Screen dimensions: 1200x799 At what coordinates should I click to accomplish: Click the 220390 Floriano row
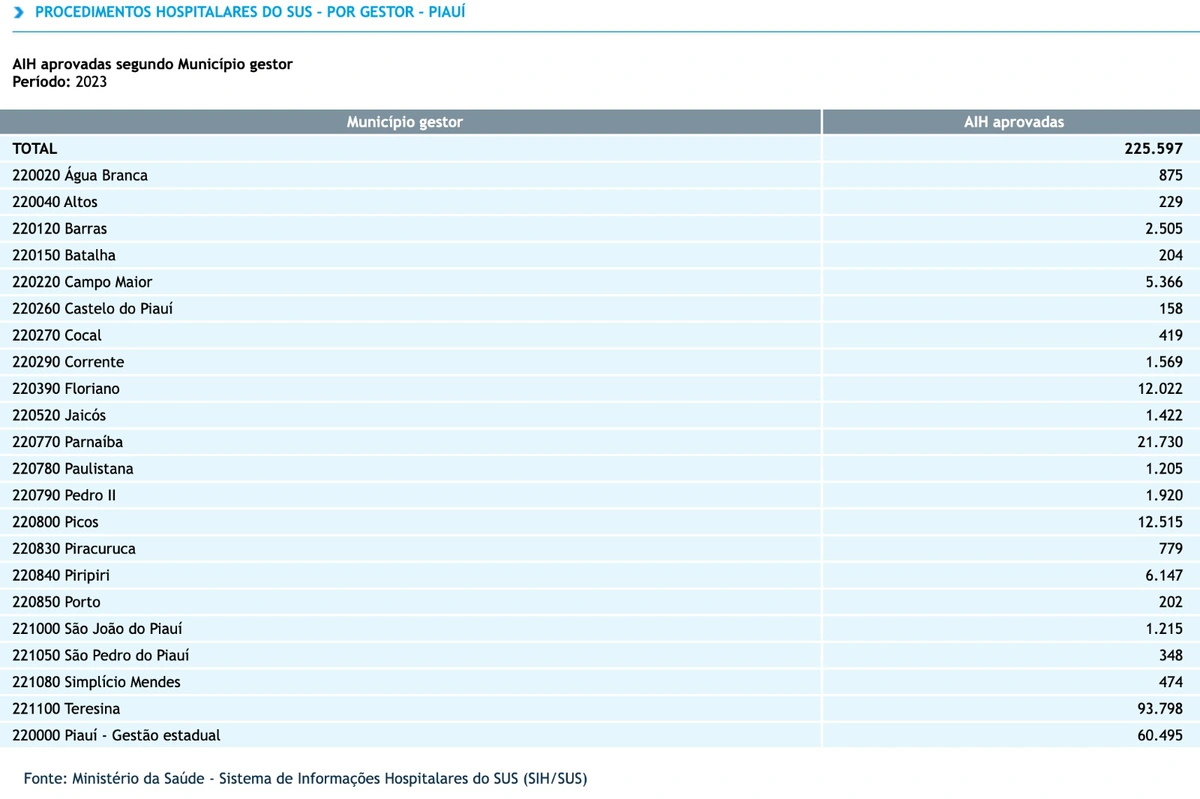pyautogui.click(x=600, y=388)
